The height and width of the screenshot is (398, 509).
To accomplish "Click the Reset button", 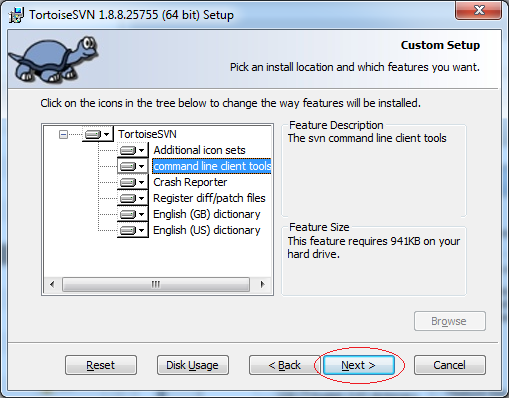I will (101, 365).
